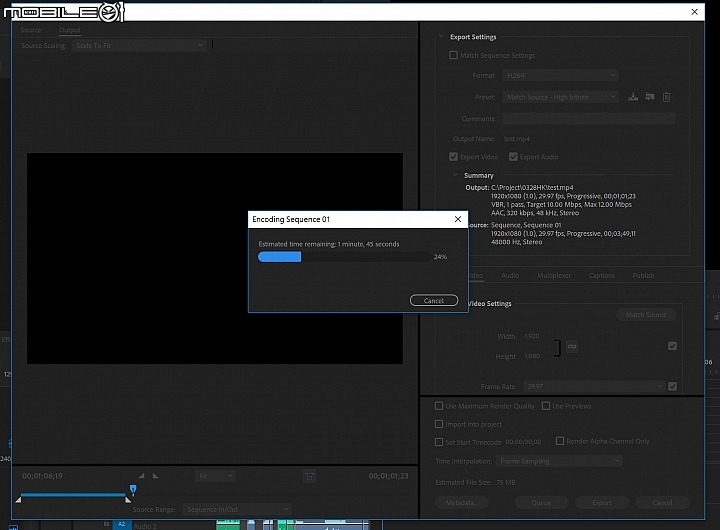
Task: Click the Width value 1,920
Action: point(532,336)
